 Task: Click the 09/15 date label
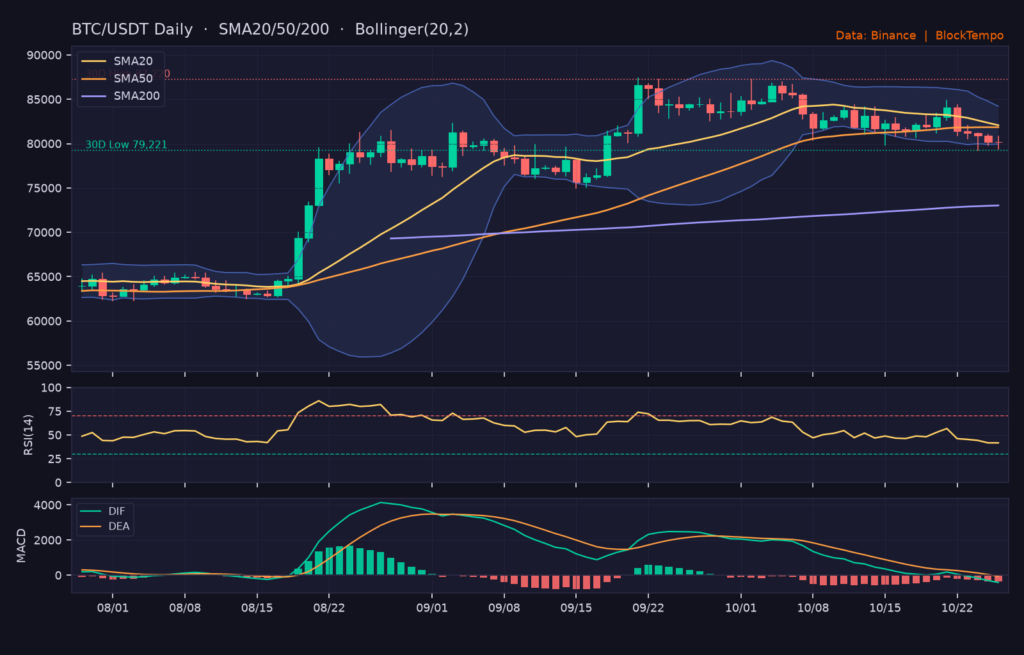pos(576,608)
